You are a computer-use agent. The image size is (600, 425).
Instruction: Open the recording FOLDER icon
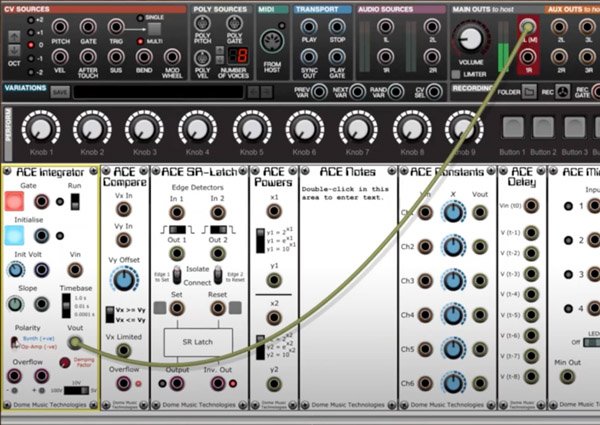click(x=529, y=92)
